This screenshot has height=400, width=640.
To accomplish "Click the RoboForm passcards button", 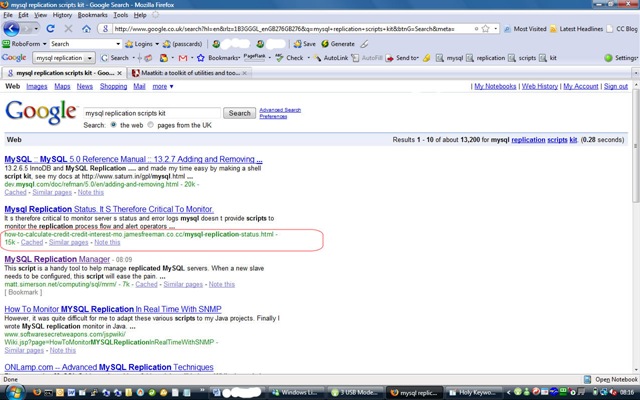I will click(x=182, y=44).
